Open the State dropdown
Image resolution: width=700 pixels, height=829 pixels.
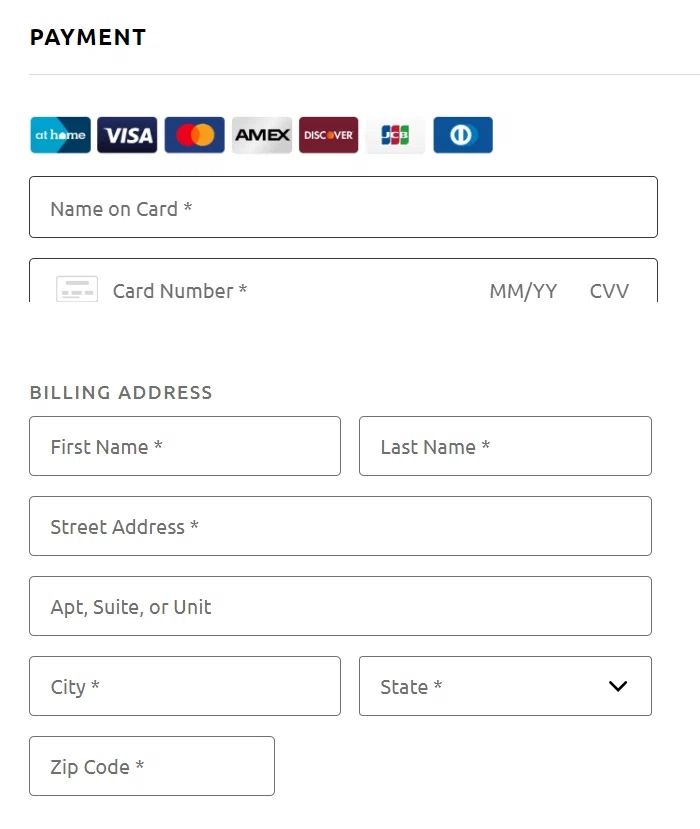490,686
